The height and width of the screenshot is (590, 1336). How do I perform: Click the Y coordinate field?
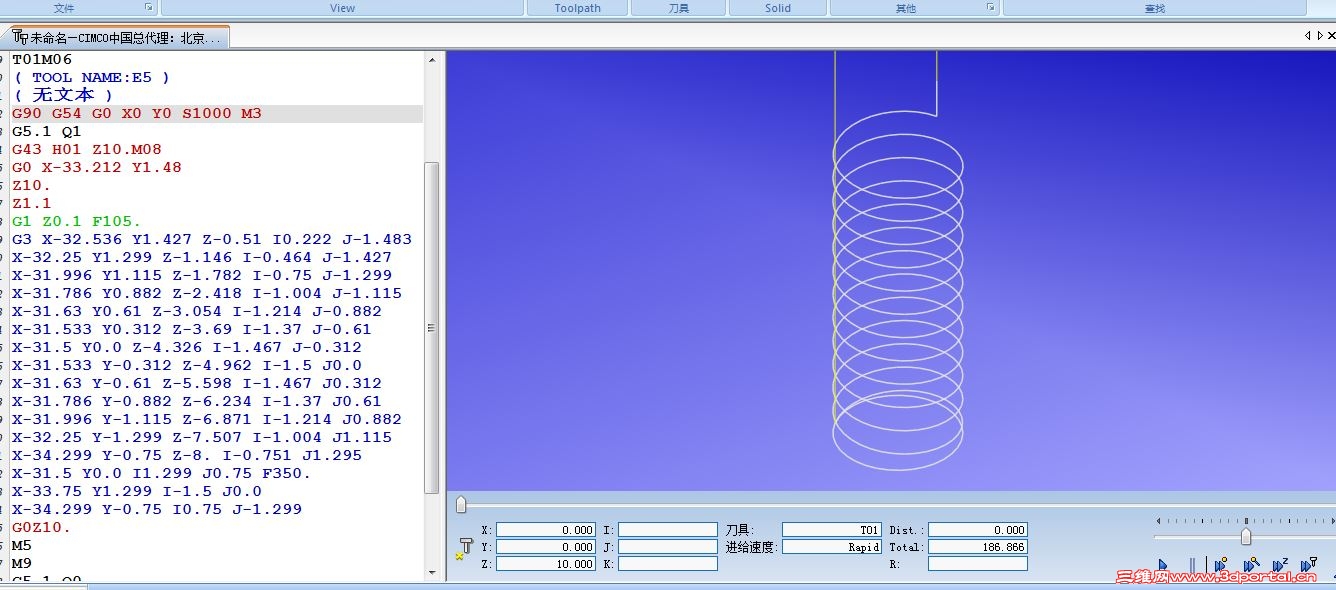click(x=546, y=547)
